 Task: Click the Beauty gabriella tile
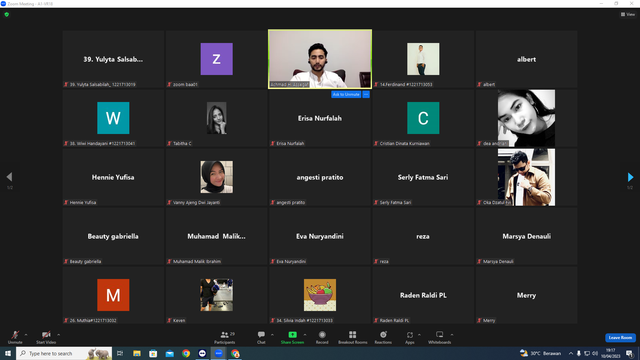[113, 236]
